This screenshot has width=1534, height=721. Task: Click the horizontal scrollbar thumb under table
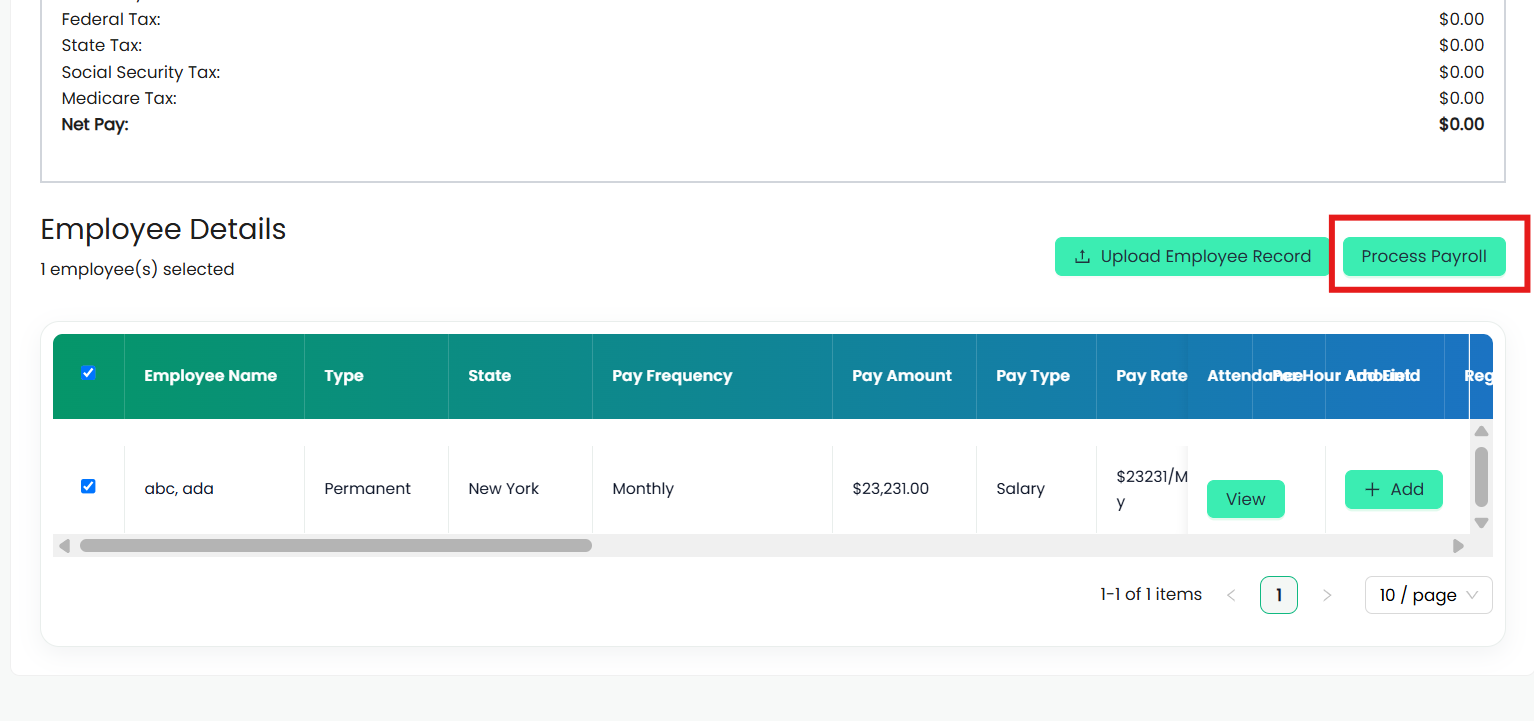tap(336, 546)
